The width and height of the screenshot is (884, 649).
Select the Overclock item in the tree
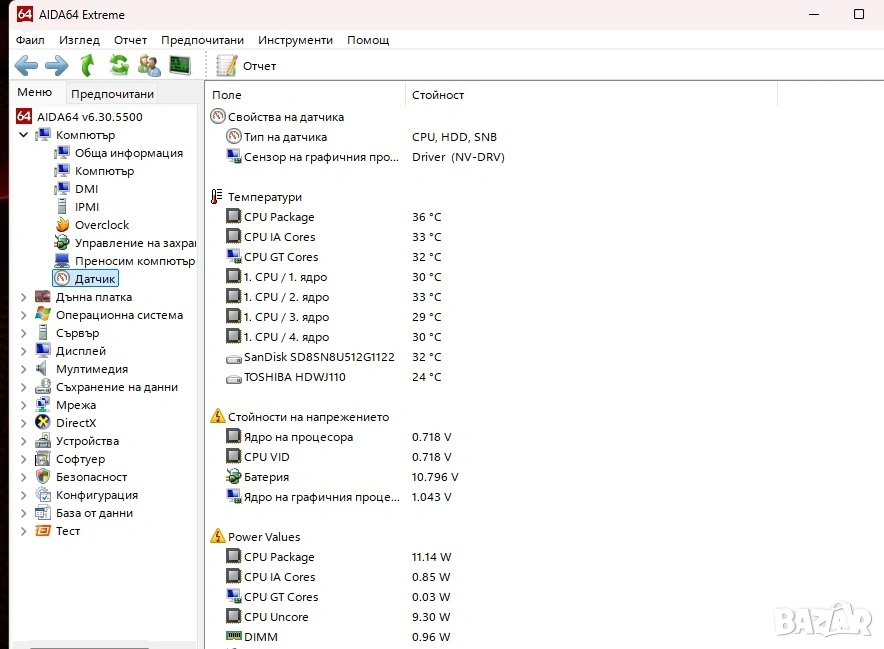[101, 225]
